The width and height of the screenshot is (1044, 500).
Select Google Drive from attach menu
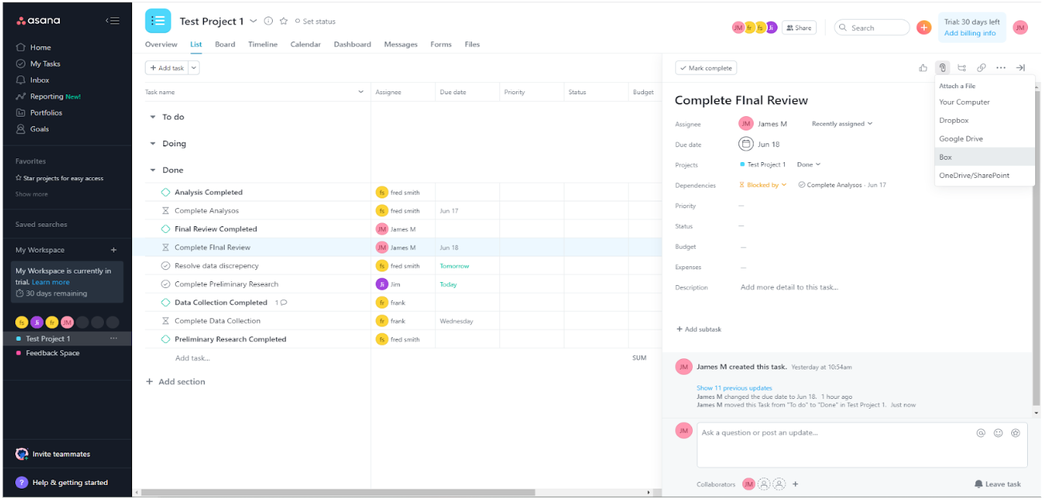click(x=961, y=139)
